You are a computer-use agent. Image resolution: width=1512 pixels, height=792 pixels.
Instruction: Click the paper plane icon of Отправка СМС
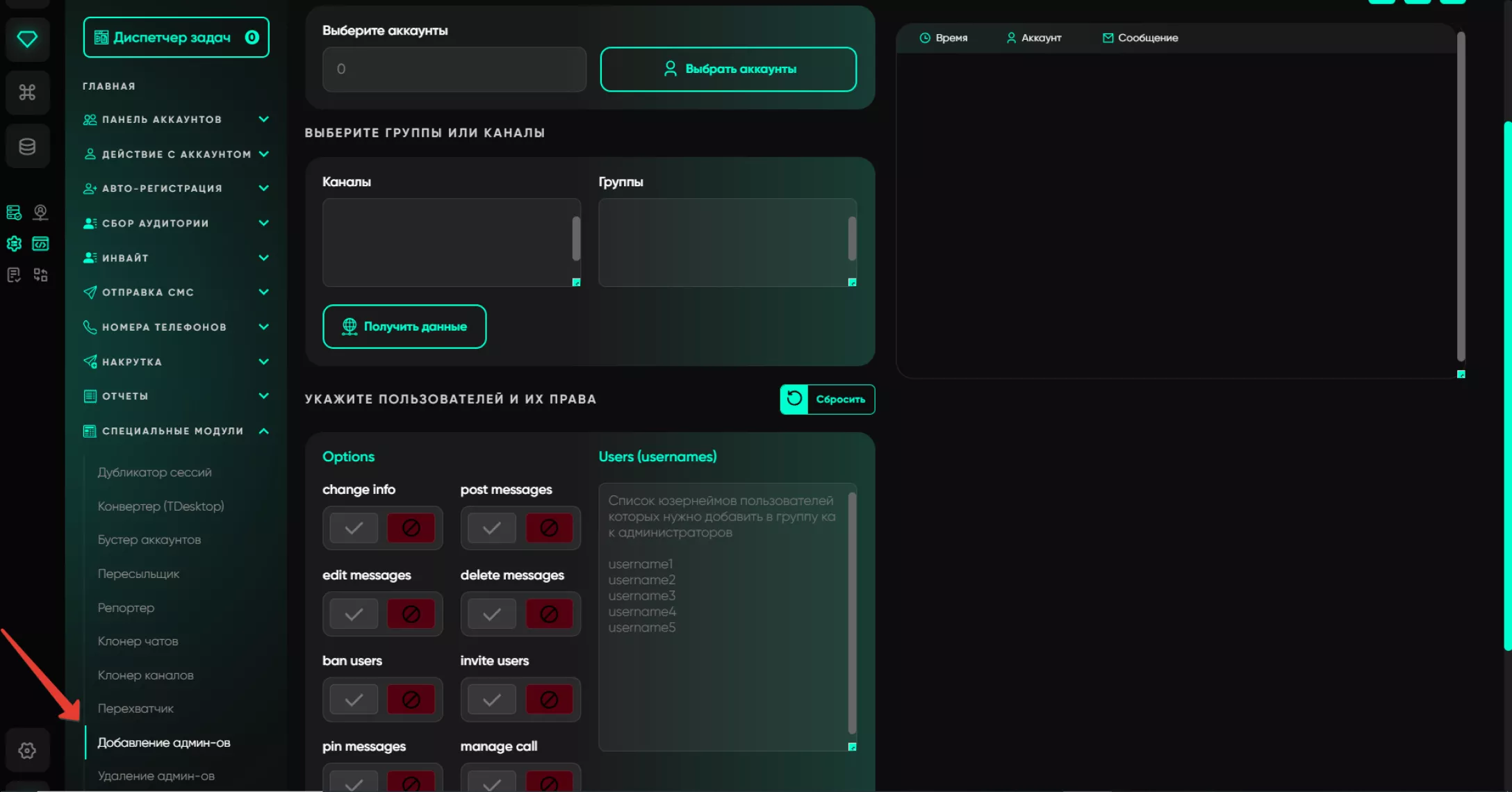pos(90,292)
